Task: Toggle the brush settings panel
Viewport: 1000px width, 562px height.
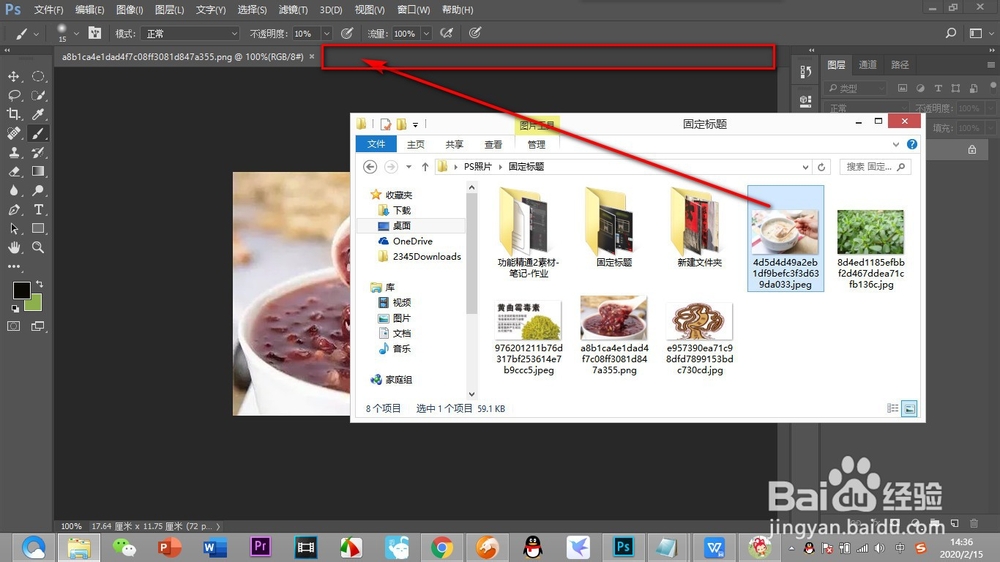Action: pyautogui.click(x=94, y=33)
